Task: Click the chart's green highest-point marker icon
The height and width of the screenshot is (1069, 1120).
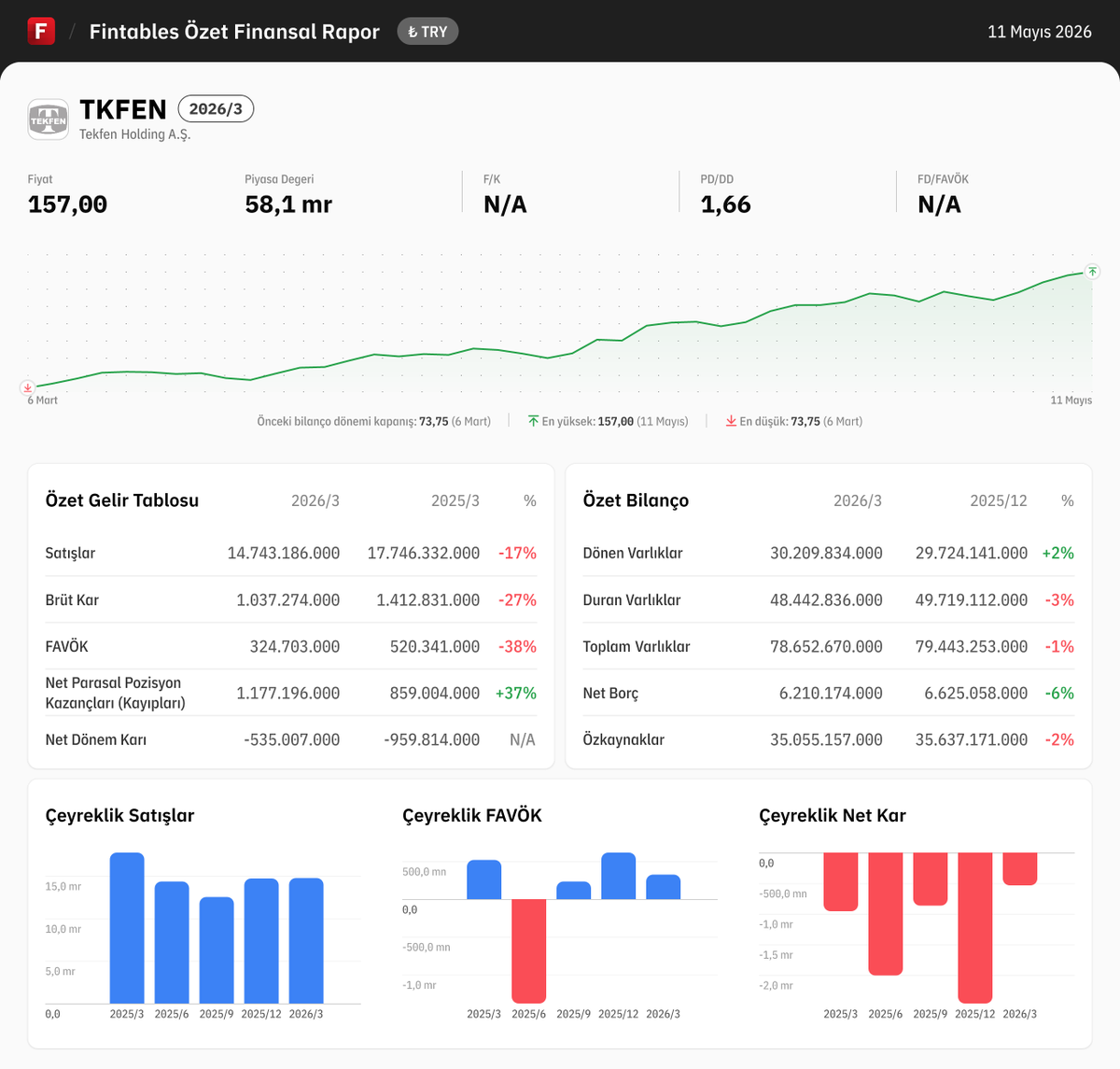Action: 1092,272
